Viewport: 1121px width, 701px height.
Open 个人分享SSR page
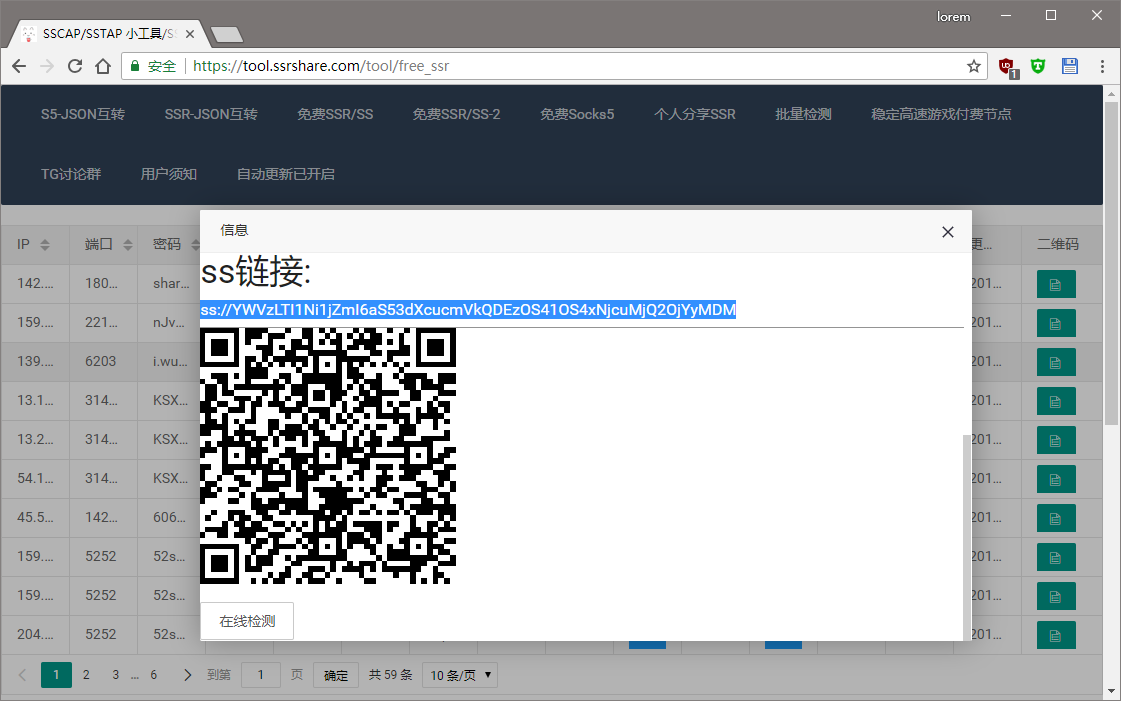695,114
